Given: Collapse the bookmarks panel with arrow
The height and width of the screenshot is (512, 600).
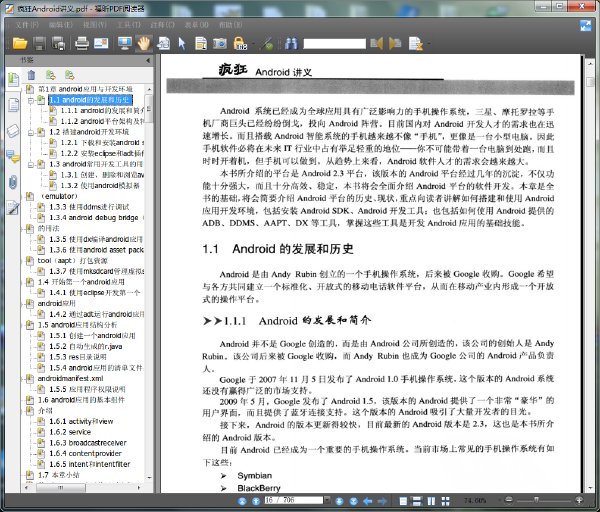Looking at the screenshot, I should [148, 60].
